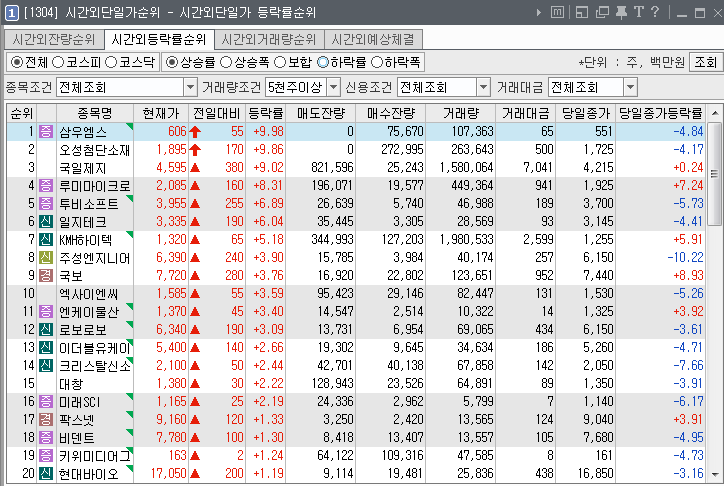Sort by the 등락률 column header

click(x=265, y=113)
